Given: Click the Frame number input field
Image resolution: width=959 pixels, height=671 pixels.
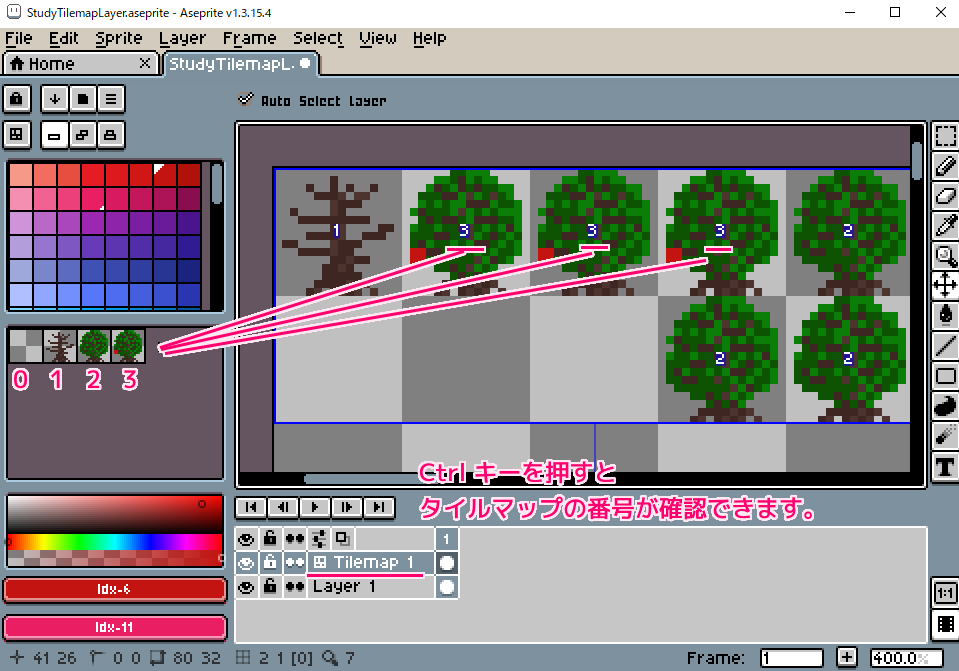Looking at the screenshot, I should (791, 658).
